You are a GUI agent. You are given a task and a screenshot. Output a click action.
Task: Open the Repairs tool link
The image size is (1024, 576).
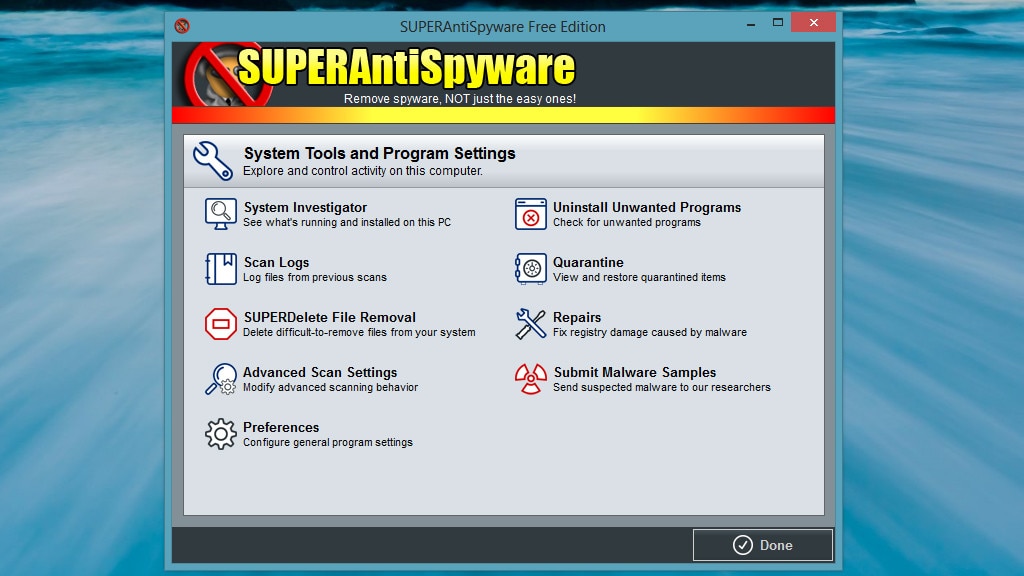tap(577, 317)
